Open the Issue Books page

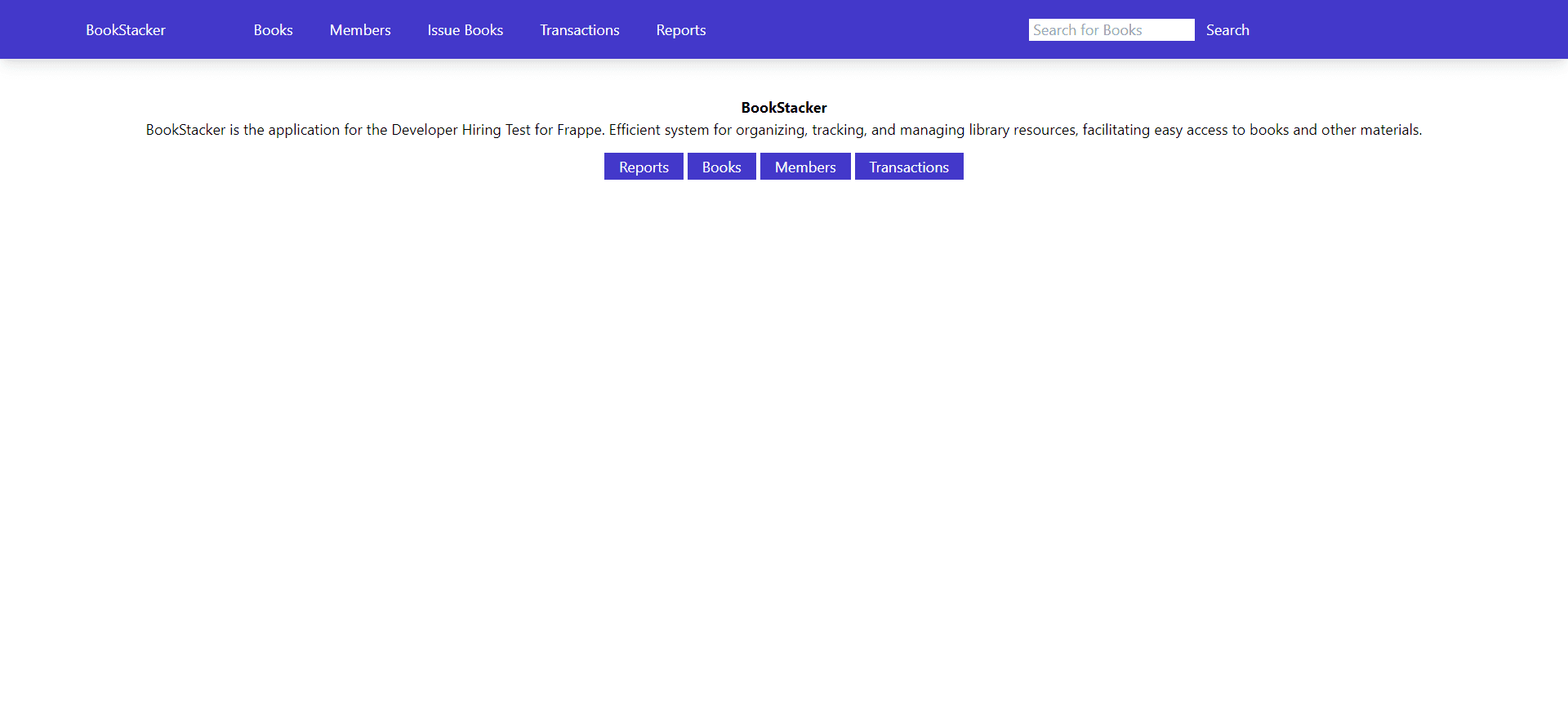[465, 30]
